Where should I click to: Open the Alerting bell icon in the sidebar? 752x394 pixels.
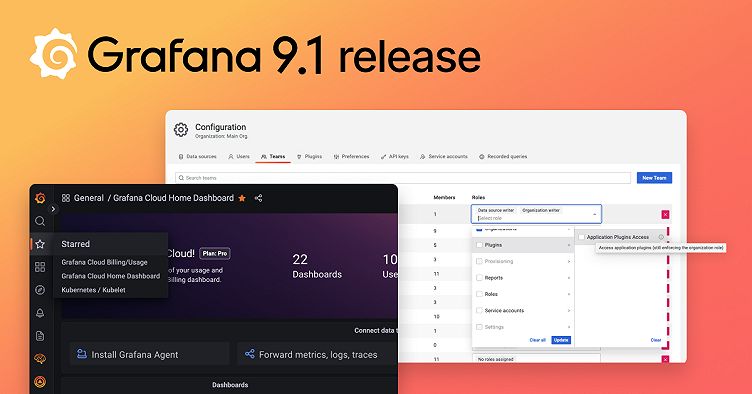tap(40, 313)
